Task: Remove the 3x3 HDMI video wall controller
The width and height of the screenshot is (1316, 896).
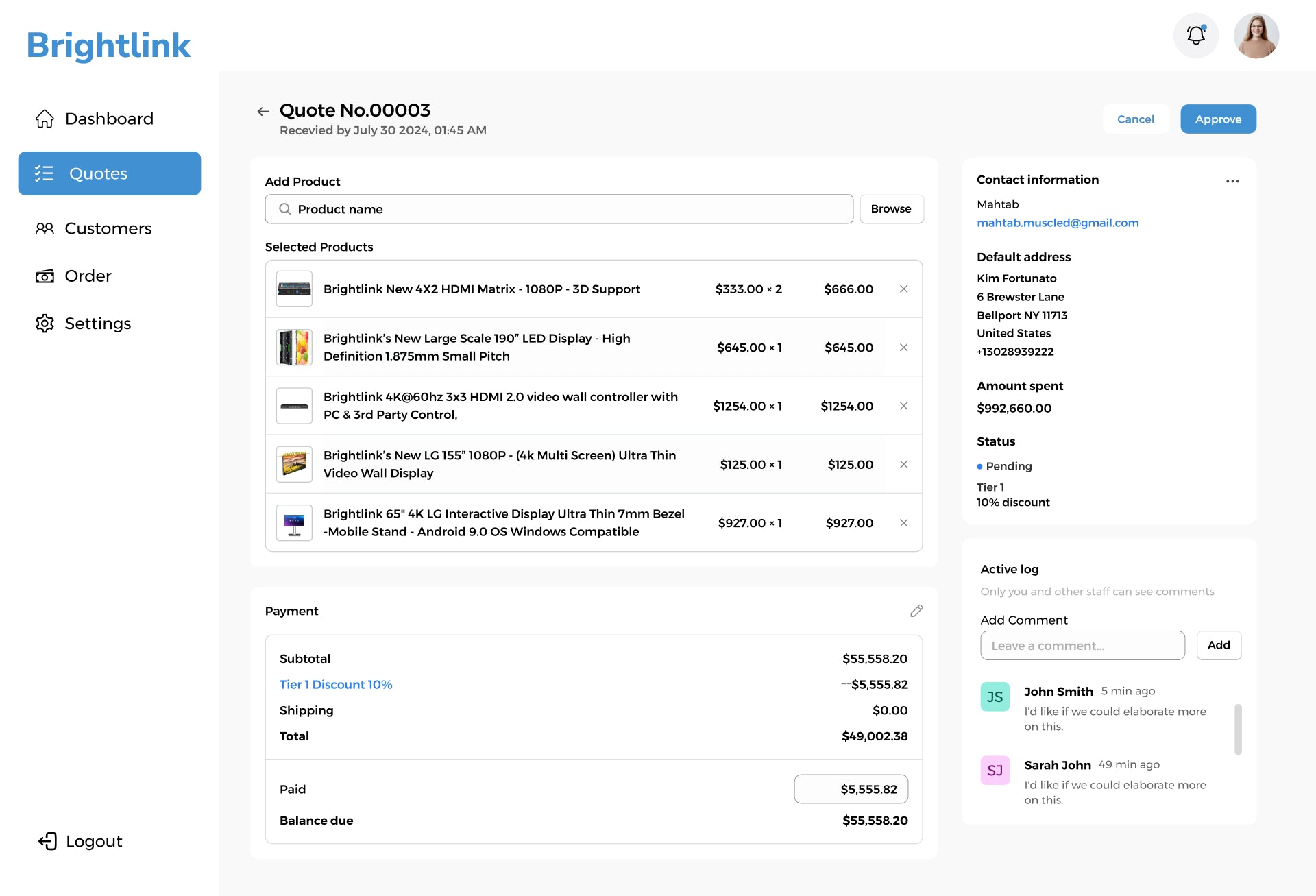Action: click(903, 406)
